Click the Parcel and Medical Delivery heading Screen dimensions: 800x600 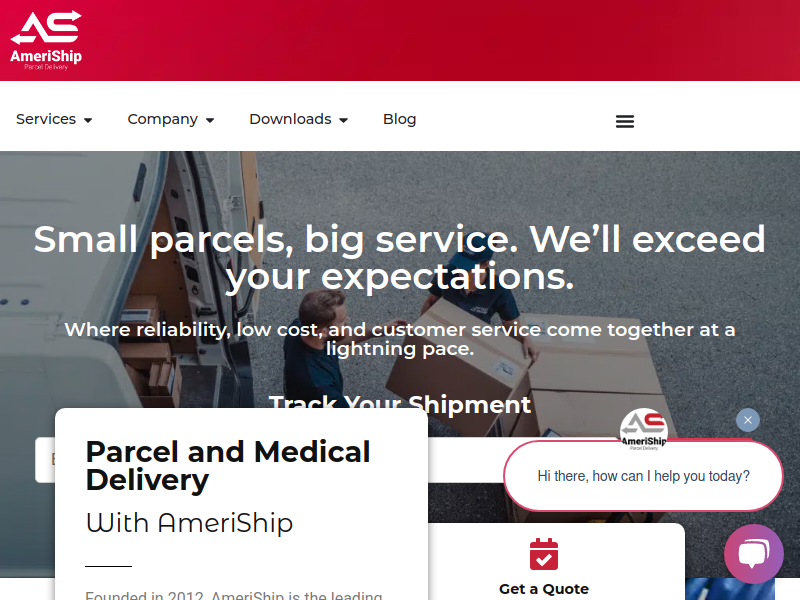coord(228,465)
